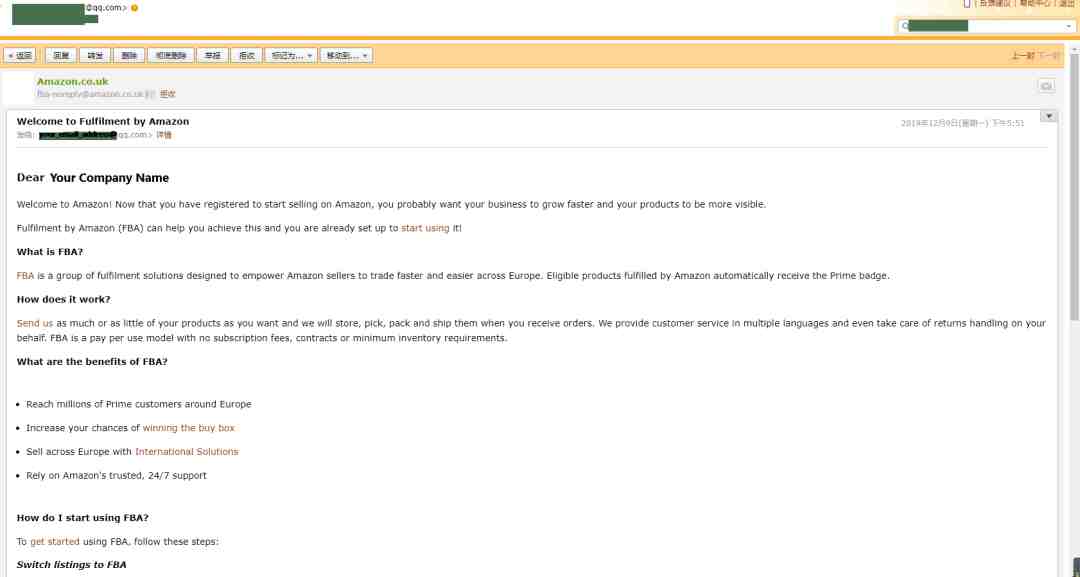1080x577 pixels.
Task: Open the 'International Solutions' link
Action: click(187, 452)
